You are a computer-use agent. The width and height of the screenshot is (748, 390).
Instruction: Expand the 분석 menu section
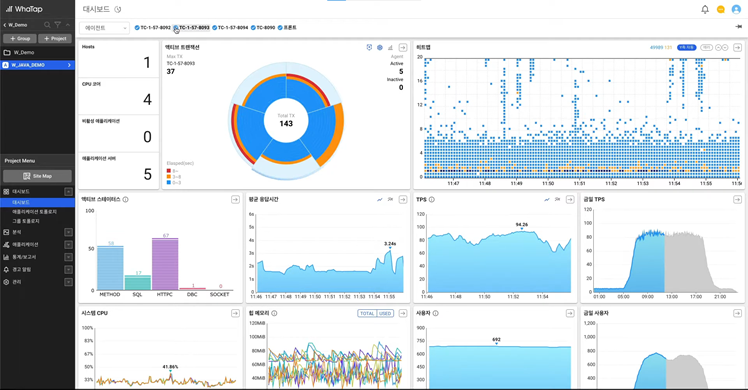coord(69,232)
